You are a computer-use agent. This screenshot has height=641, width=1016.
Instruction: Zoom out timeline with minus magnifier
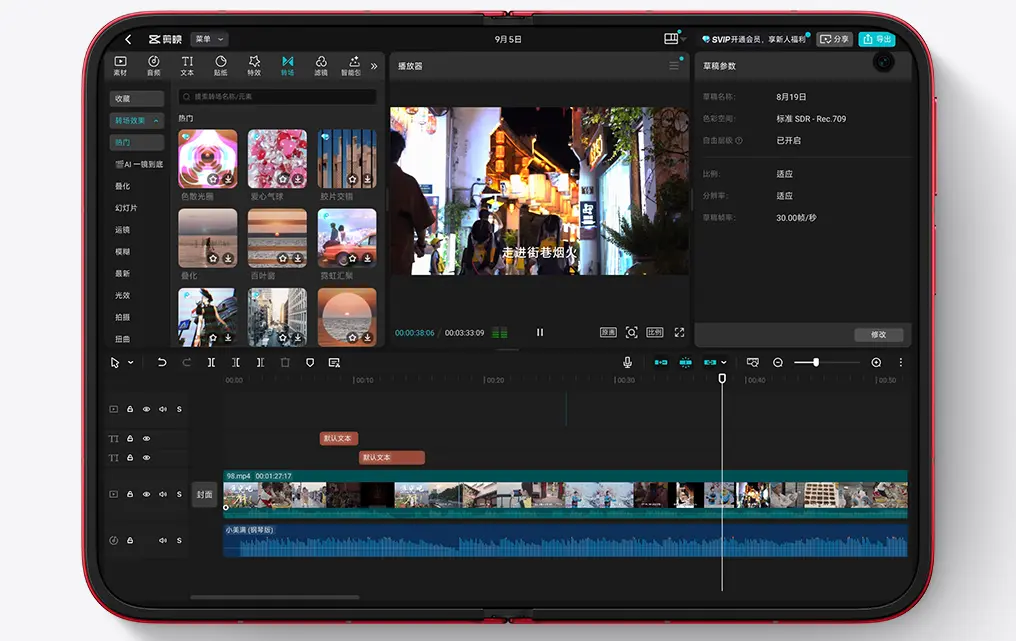(778, 362)
